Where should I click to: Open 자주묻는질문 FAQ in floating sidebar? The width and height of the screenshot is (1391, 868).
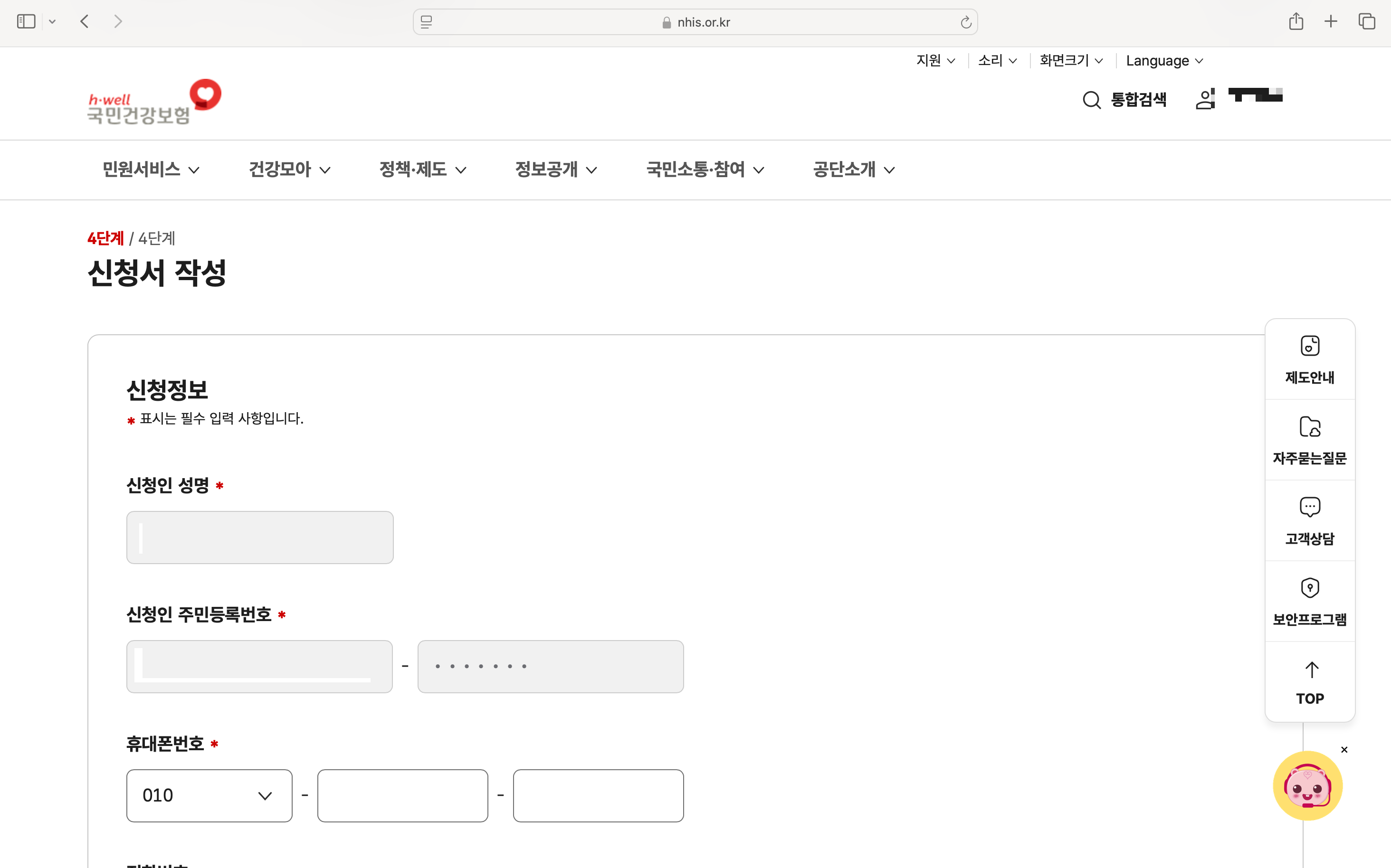[1309, 440]
